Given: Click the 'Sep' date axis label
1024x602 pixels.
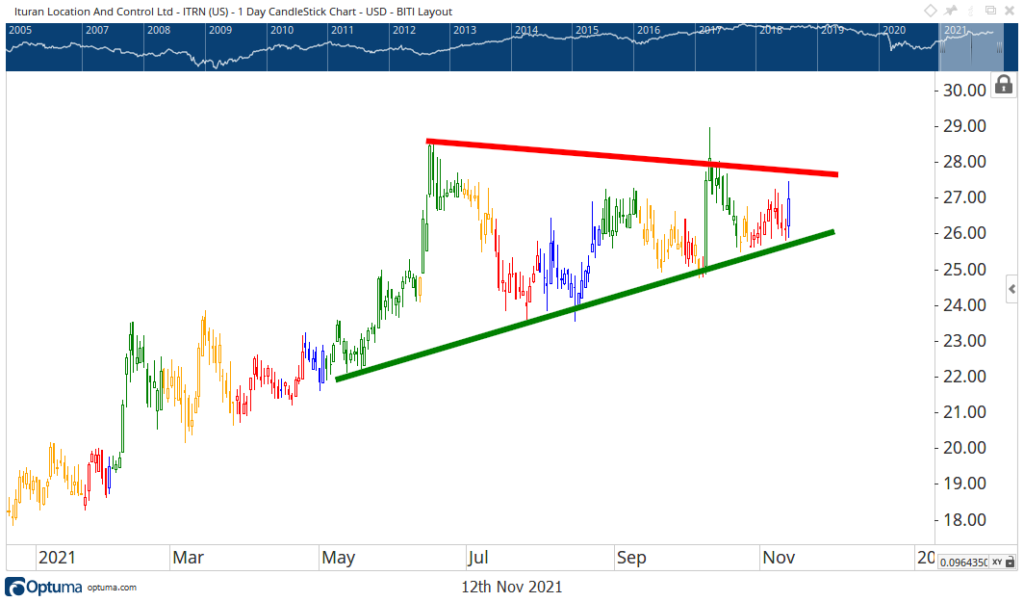Looking at the screenshot, I should pos(632,558).
